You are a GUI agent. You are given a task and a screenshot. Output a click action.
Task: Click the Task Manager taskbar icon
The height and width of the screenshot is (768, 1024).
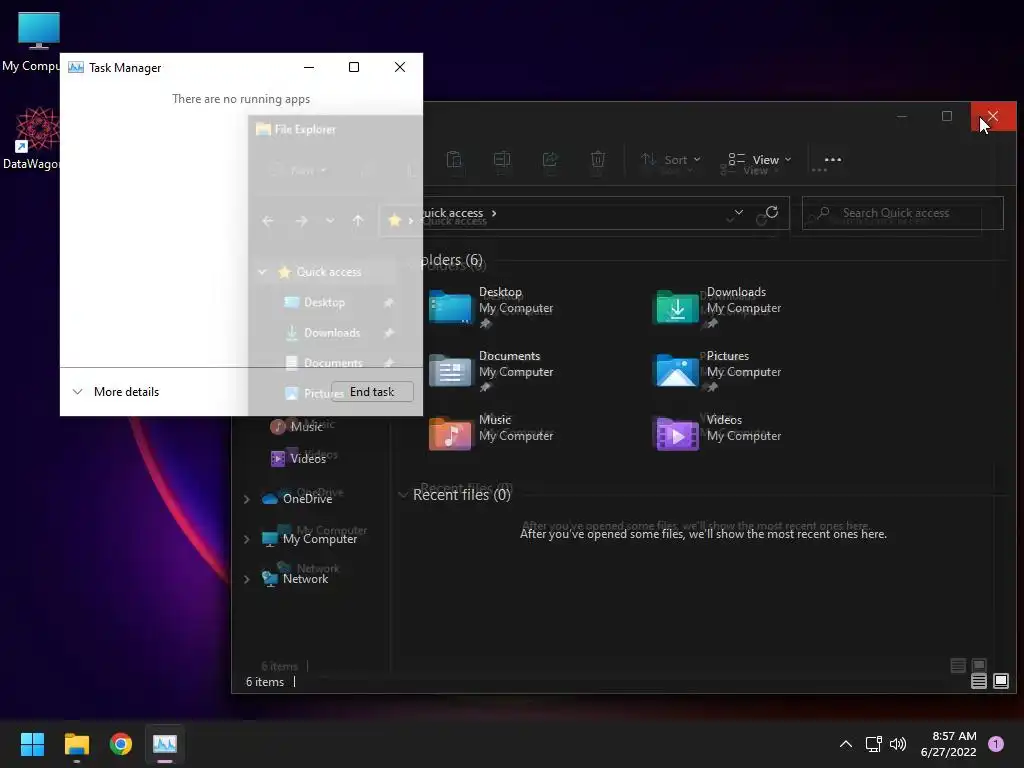[x=165, y=744]
